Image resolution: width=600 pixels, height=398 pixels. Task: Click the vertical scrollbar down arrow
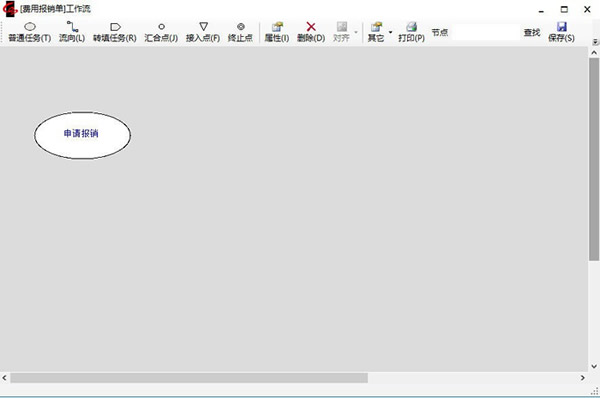coord(594,366)
